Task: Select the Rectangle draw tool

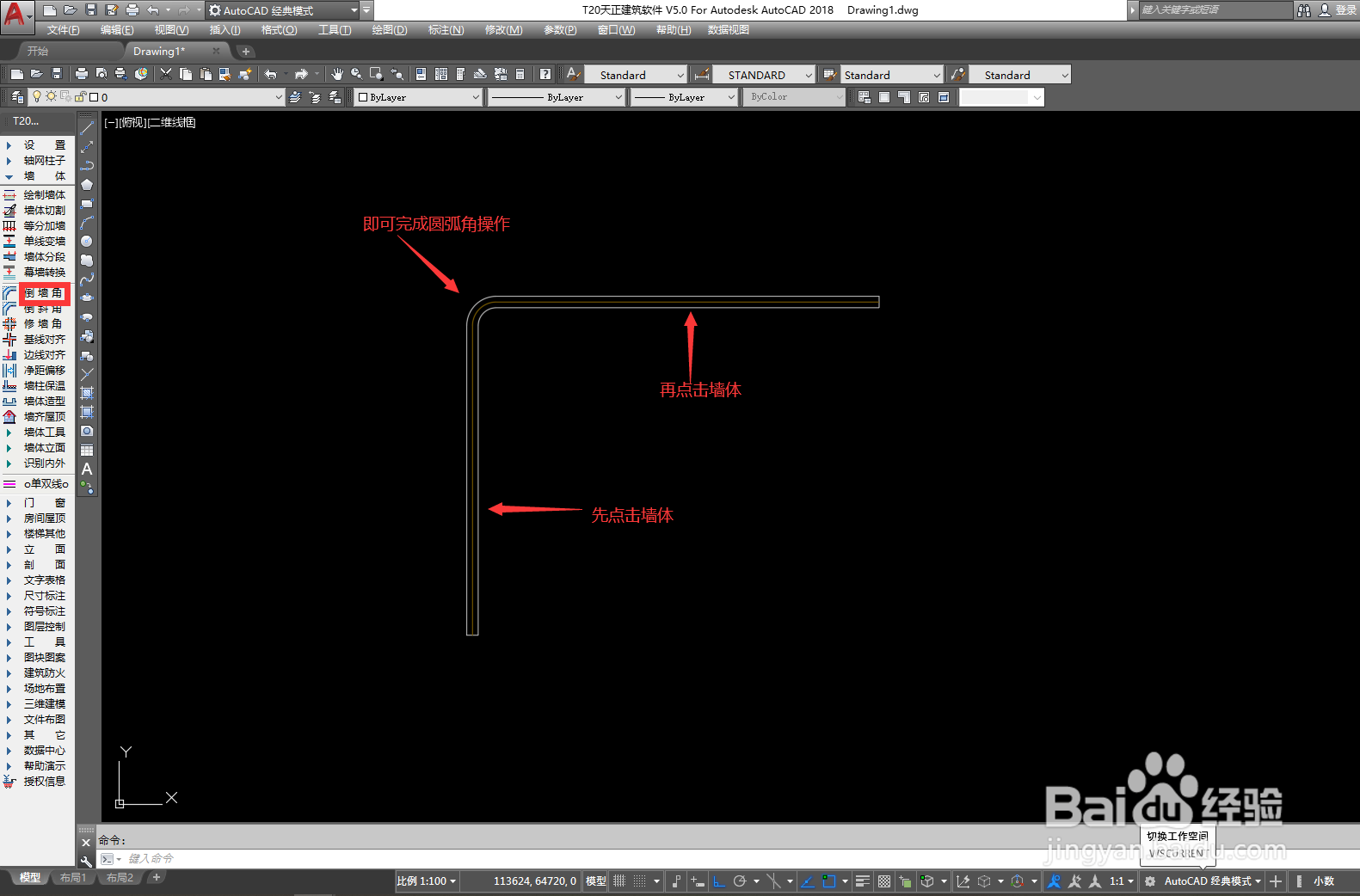Action: (87, 204)
